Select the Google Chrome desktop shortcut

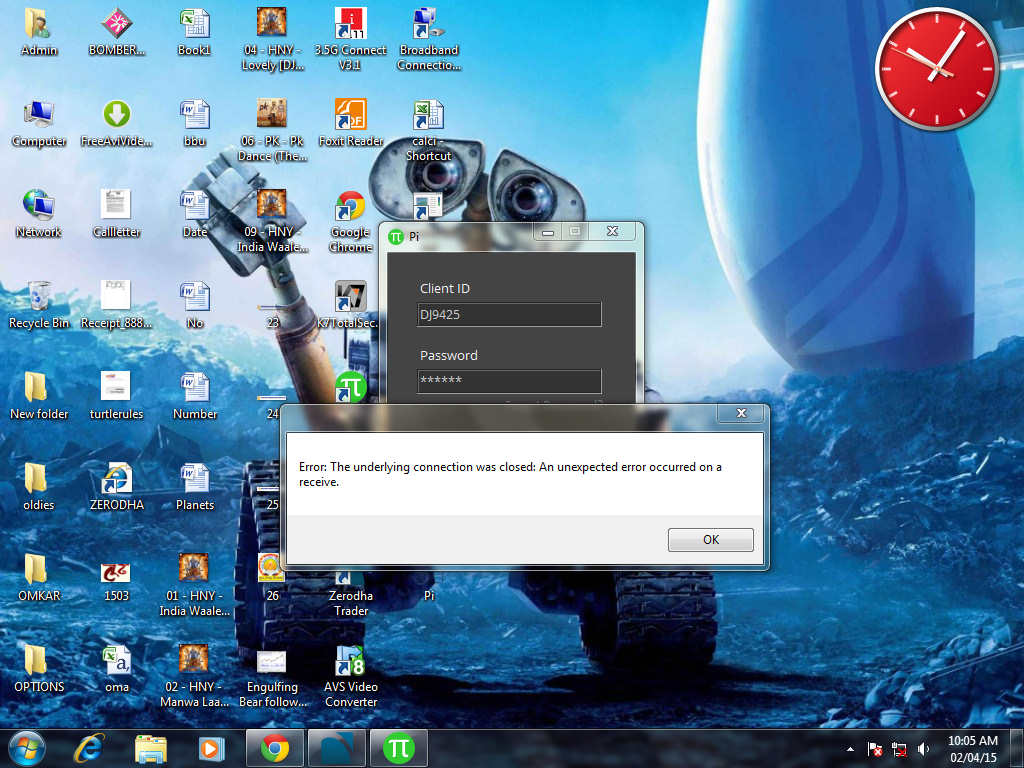pyautogui.click(x=351, y=221)
